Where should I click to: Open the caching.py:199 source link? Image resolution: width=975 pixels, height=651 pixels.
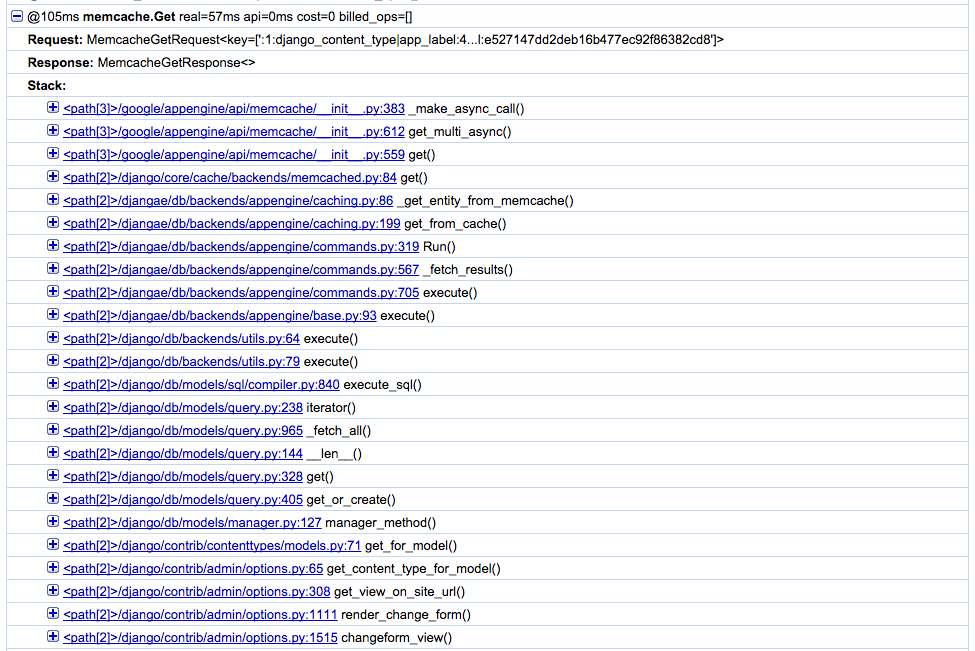click(x=232, y=224)
